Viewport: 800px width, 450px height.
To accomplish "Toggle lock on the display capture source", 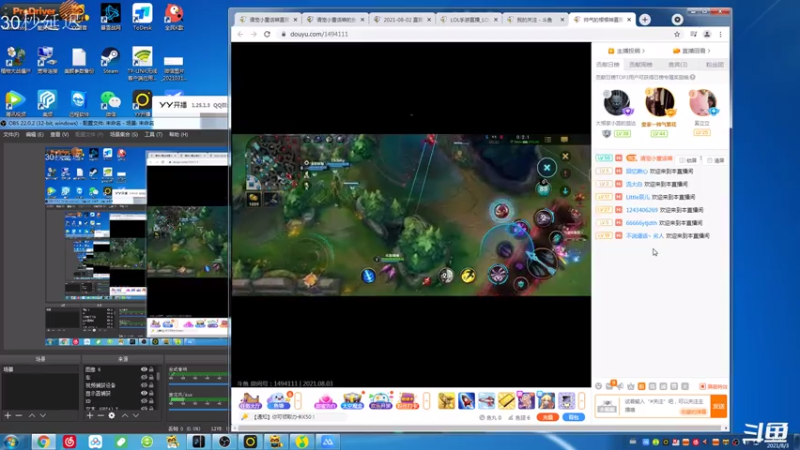I will click(x=151, y=393).
